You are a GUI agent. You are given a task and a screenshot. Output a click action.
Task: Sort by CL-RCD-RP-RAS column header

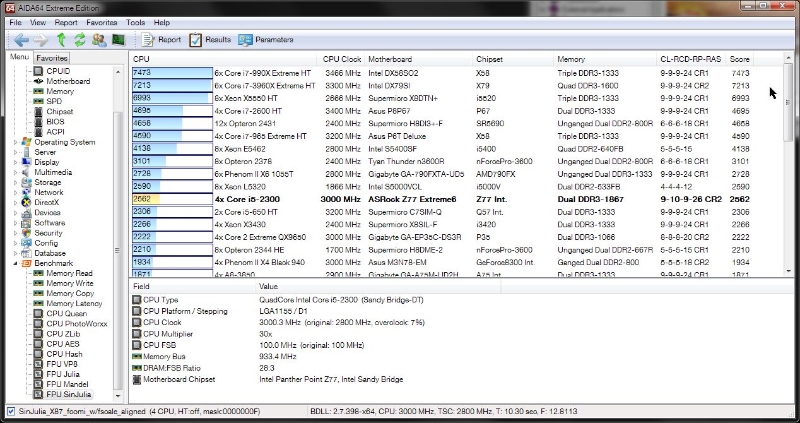tap(691, 59)
